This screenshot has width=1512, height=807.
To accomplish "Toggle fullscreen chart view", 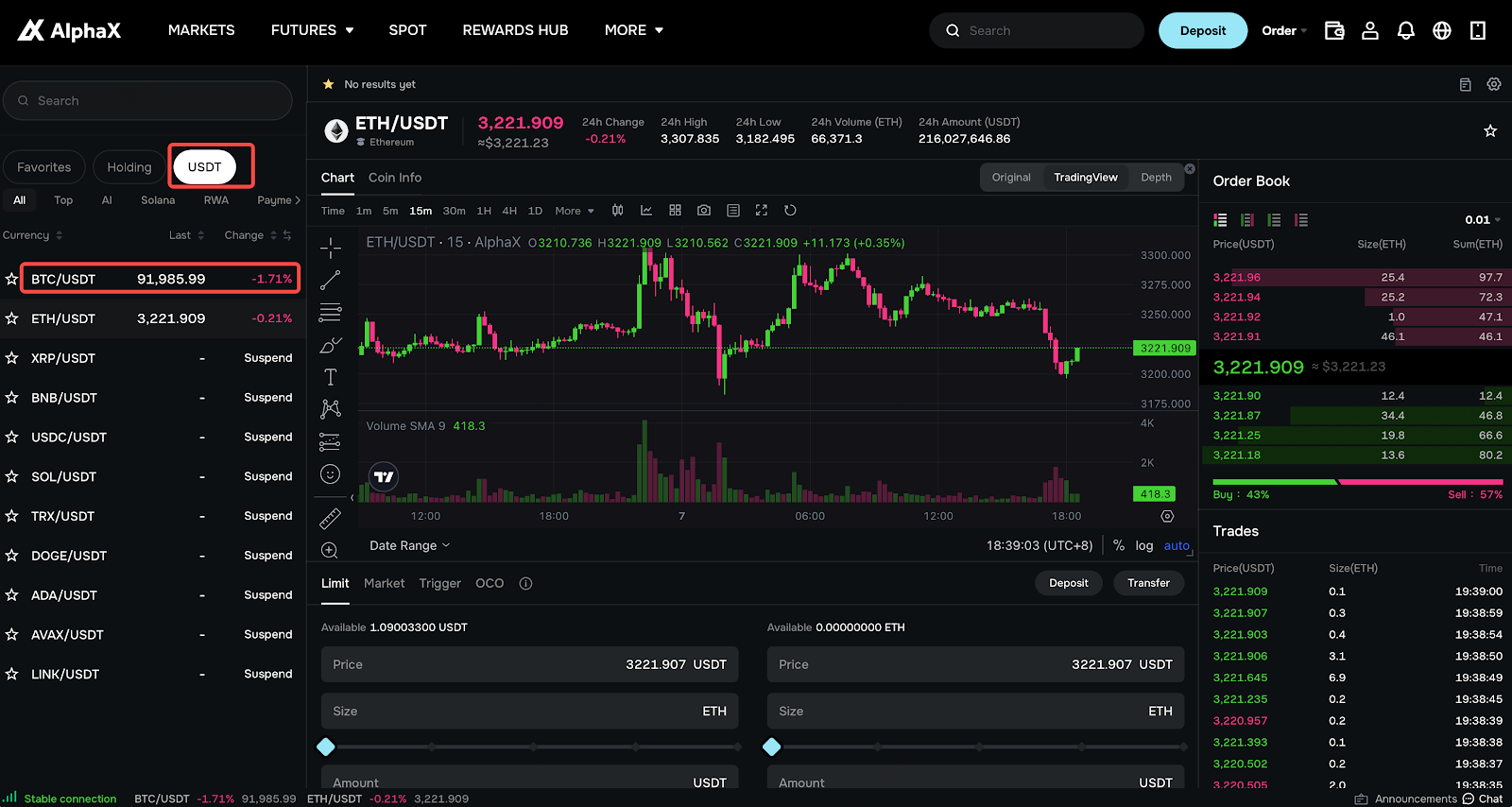I will click(x=762, y=211).
